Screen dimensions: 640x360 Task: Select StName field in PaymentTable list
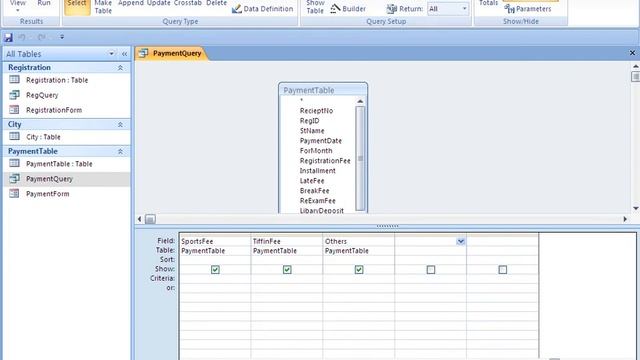coord(312,131)
